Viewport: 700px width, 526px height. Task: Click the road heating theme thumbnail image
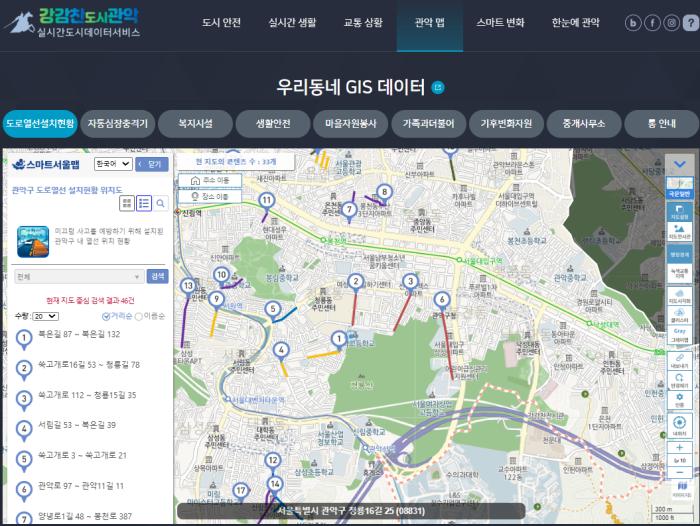point(33,242)
